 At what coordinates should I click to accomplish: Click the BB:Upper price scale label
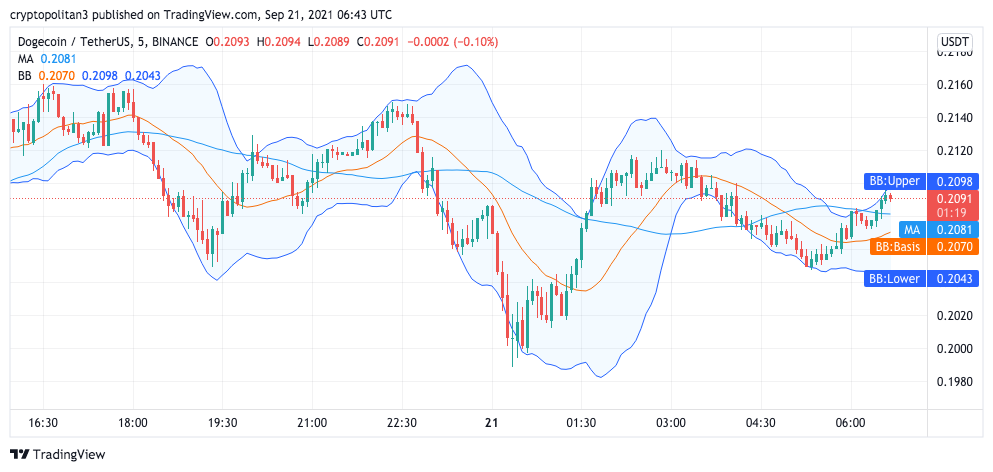(894, 181)
